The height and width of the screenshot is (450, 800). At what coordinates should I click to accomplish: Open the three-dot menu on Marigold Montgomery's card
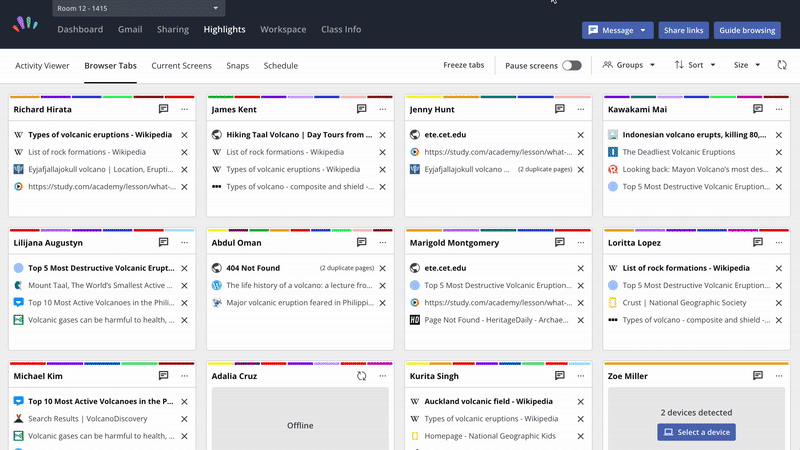(x=580, y=242)
